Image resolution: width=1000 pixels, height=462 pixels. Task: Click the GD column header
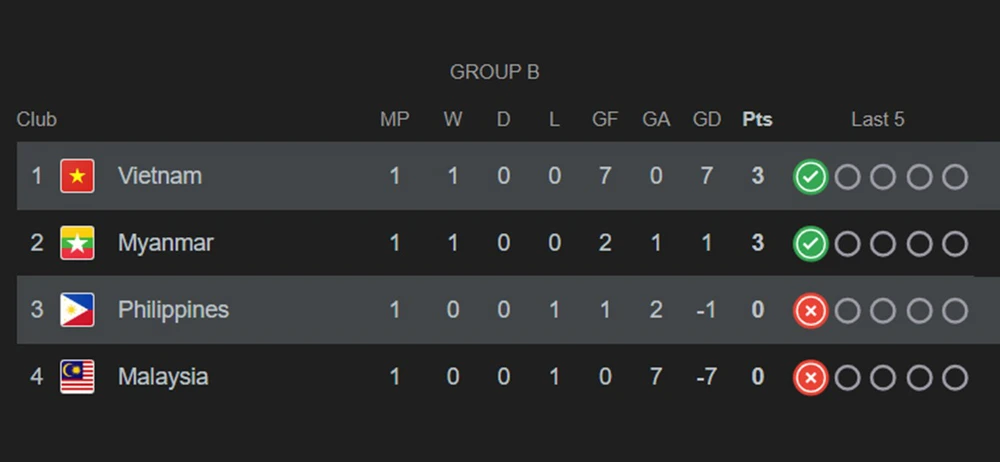click(707, 120)
